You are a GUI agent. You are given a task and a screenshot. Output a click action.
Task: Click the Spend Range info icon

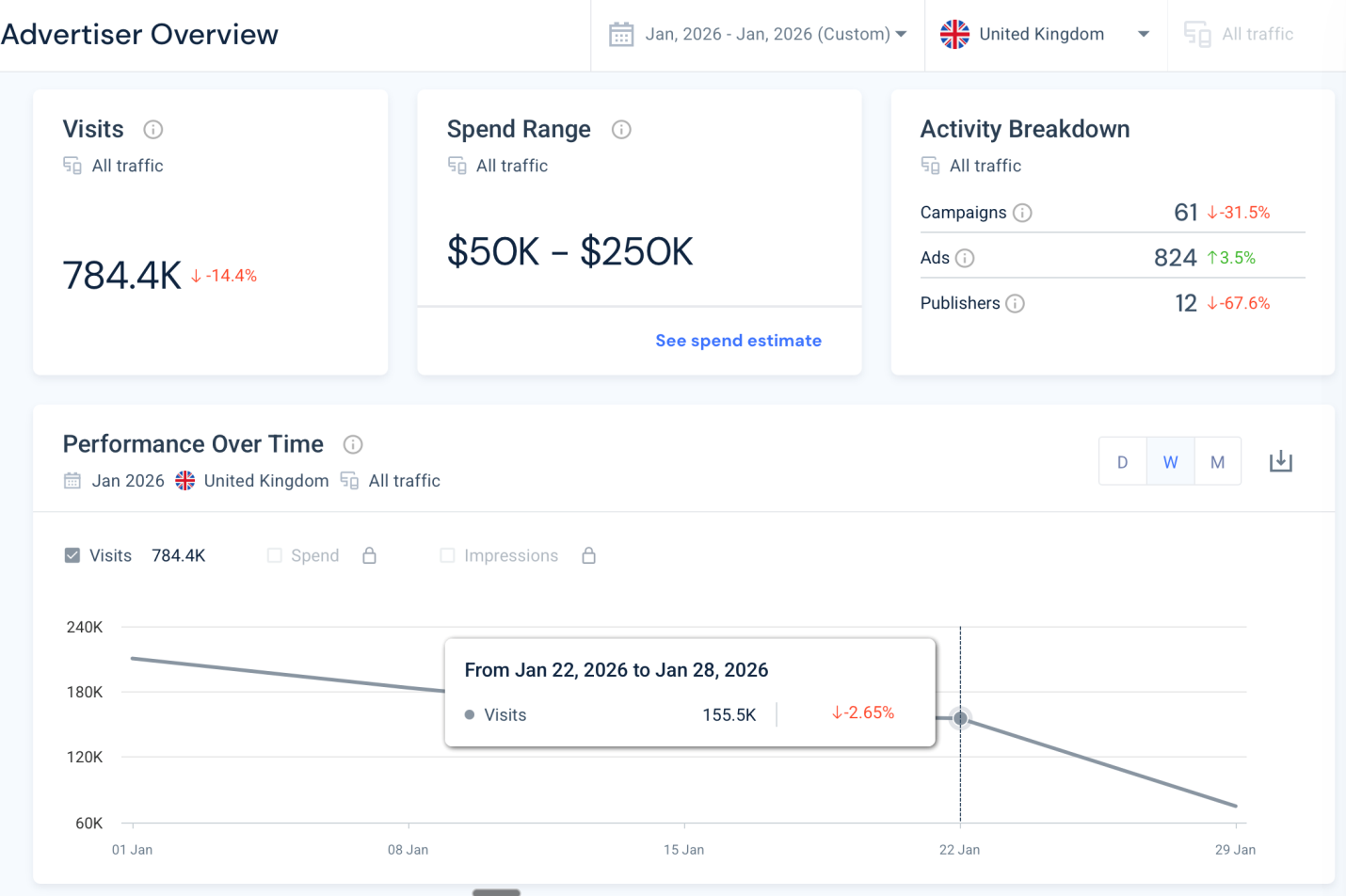621,130
